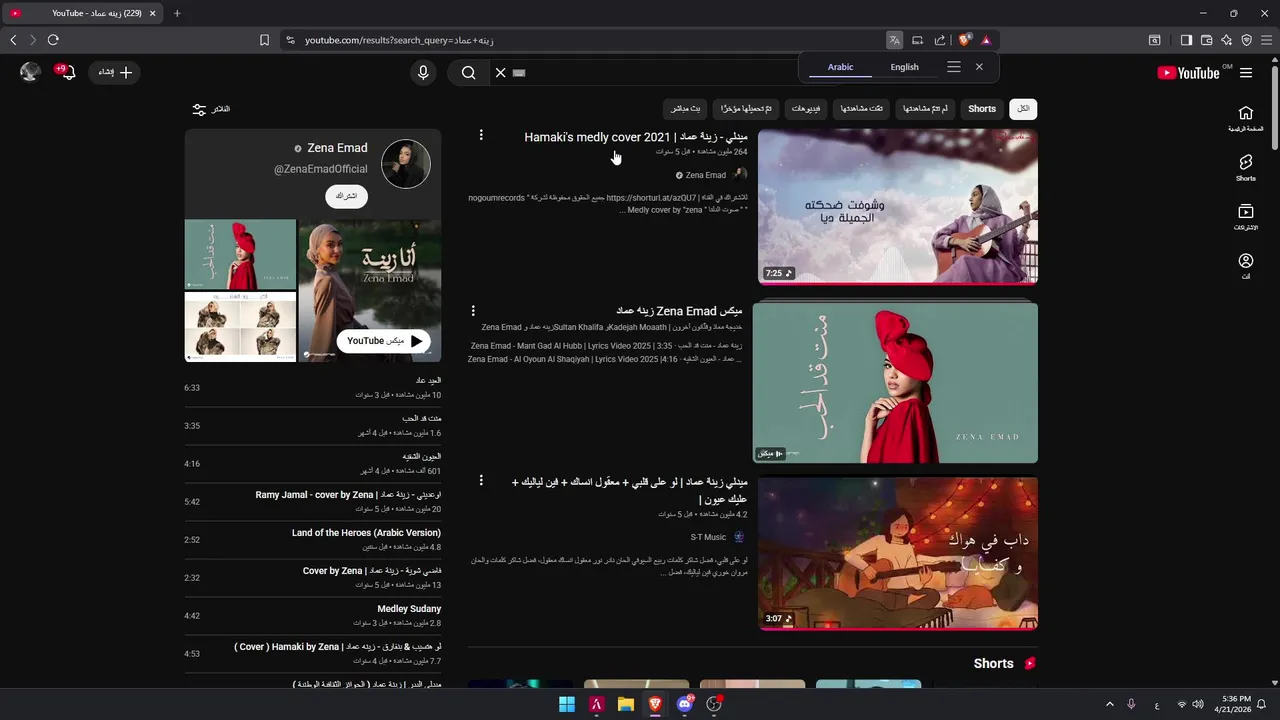This screenshot has height=720, width=1280.
Task: Open the Zena Emad channel avatar in card
Action: (406, 164)
